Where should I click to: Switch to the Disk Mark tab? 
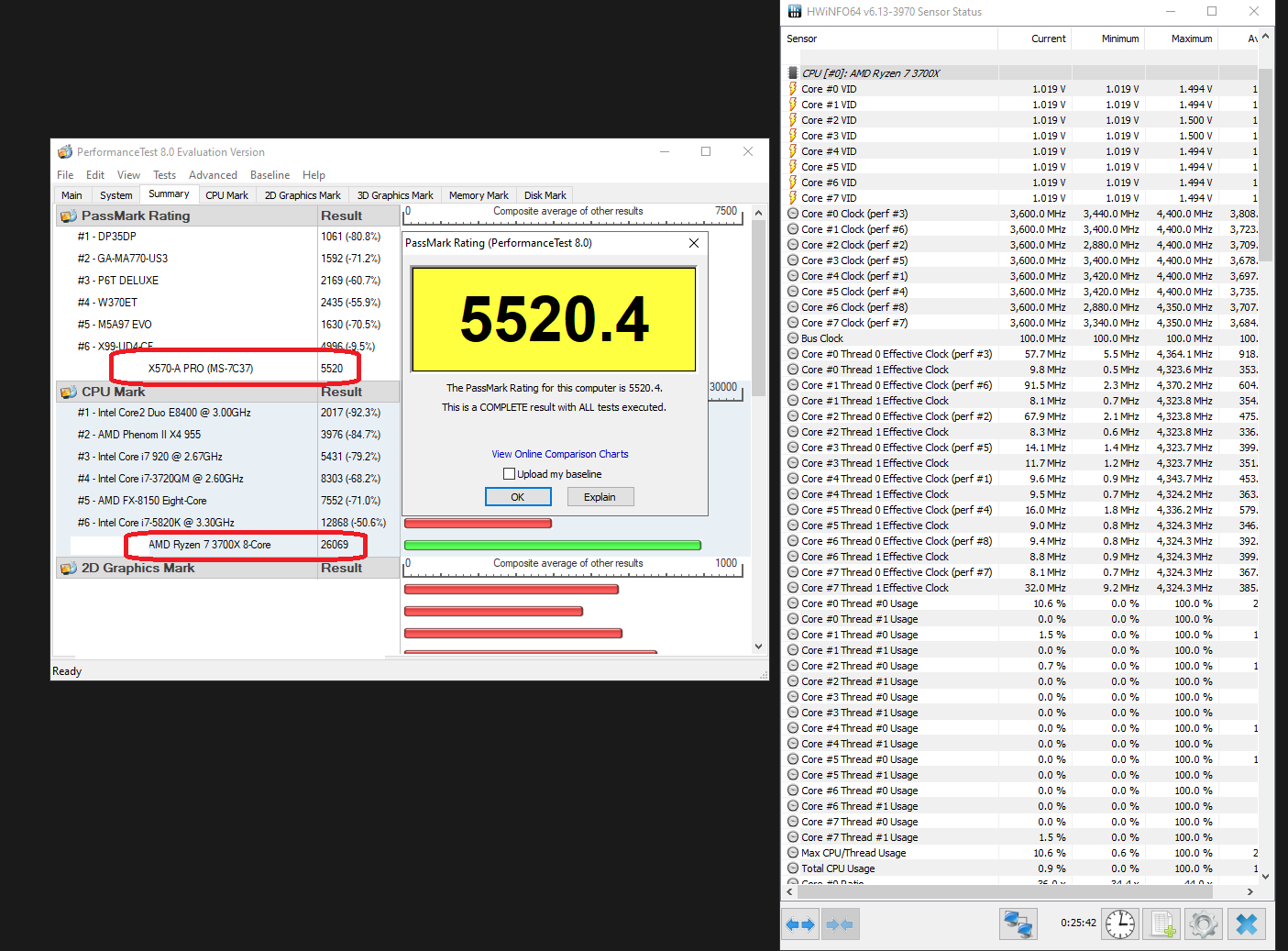click(545, 195)
